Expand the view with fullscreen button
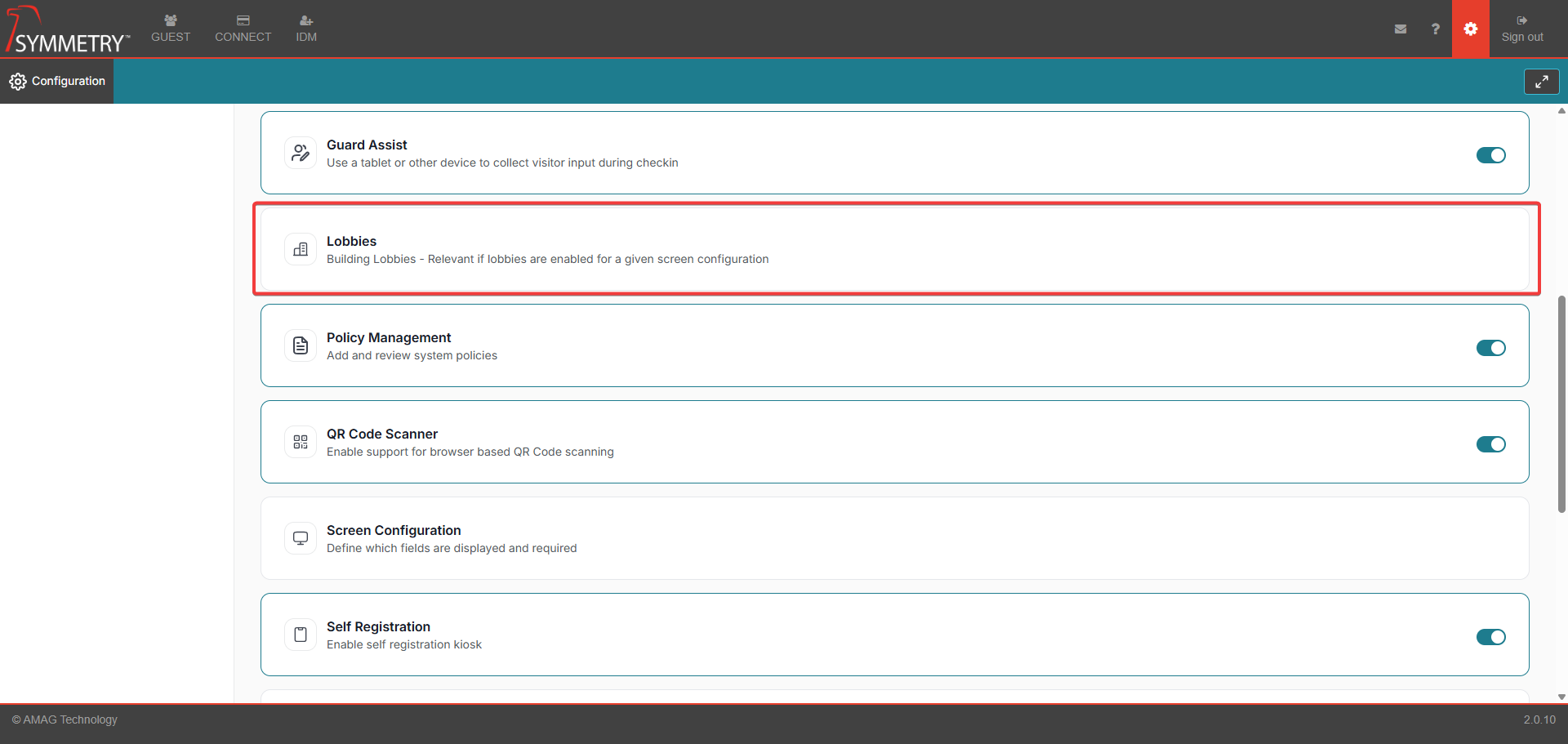The image size is (1568, 744). pos(1541,82)
